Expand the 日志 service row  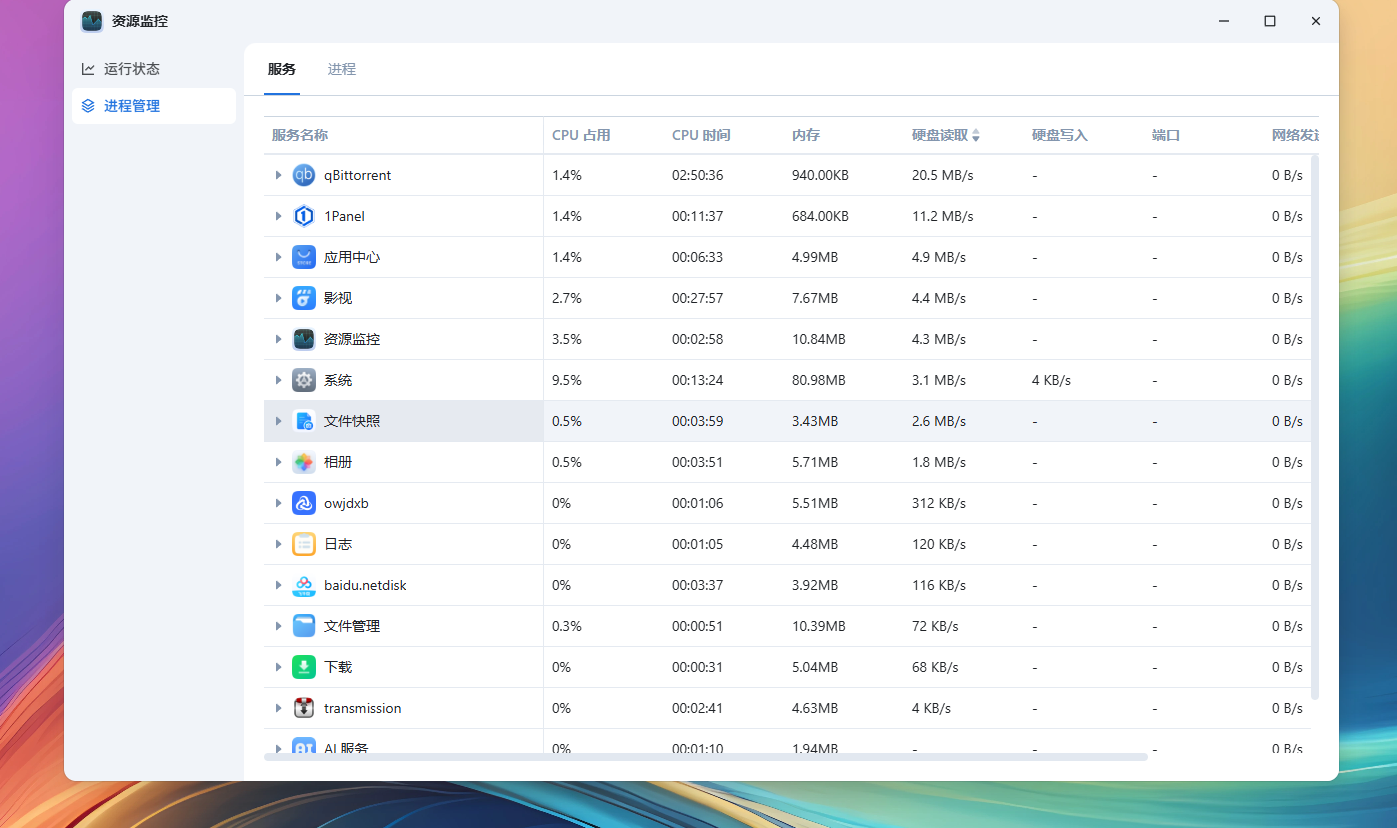278,544
